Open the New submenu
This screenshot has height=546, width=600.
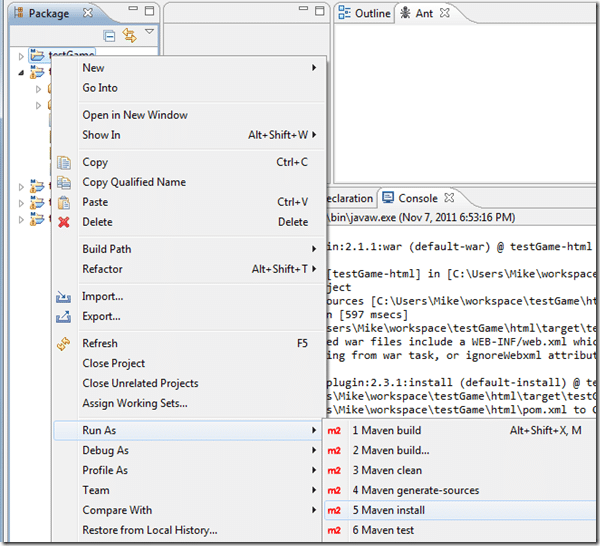189,68
